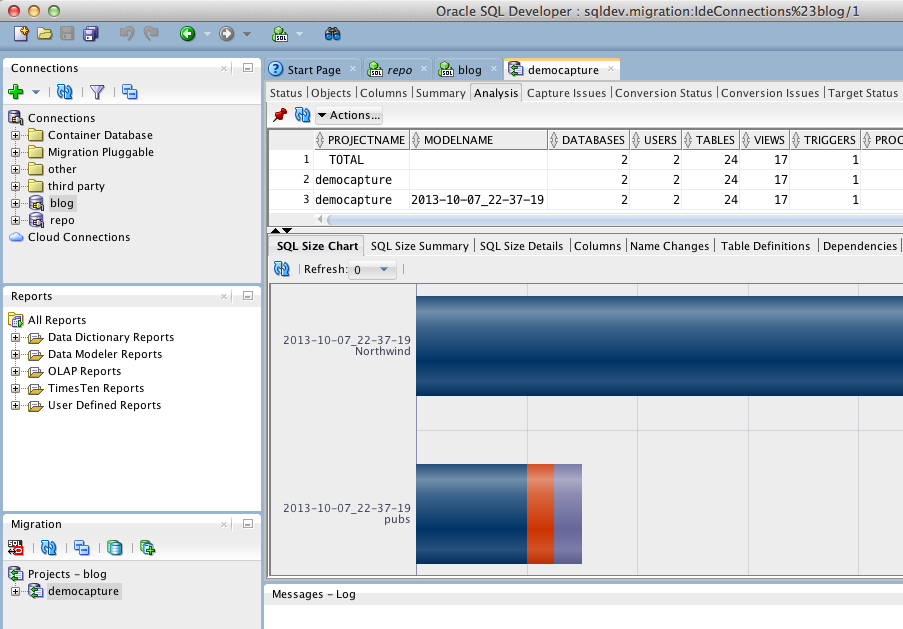Click the SQL migrate icon in Migration panel
The width and height of the screenshot is (903, 629).
click(16, 547)
